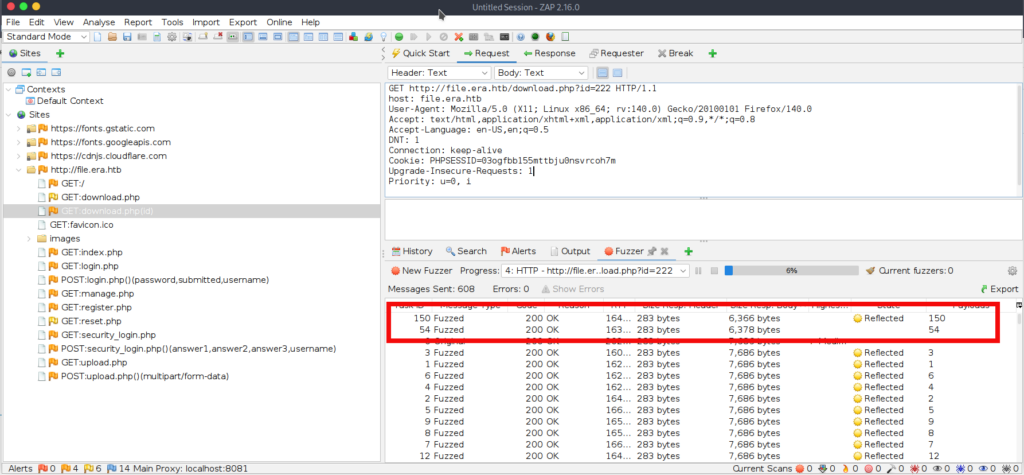Click the Save Session floppy disk icon
The image size is (1024, 475).
[127, 37]
